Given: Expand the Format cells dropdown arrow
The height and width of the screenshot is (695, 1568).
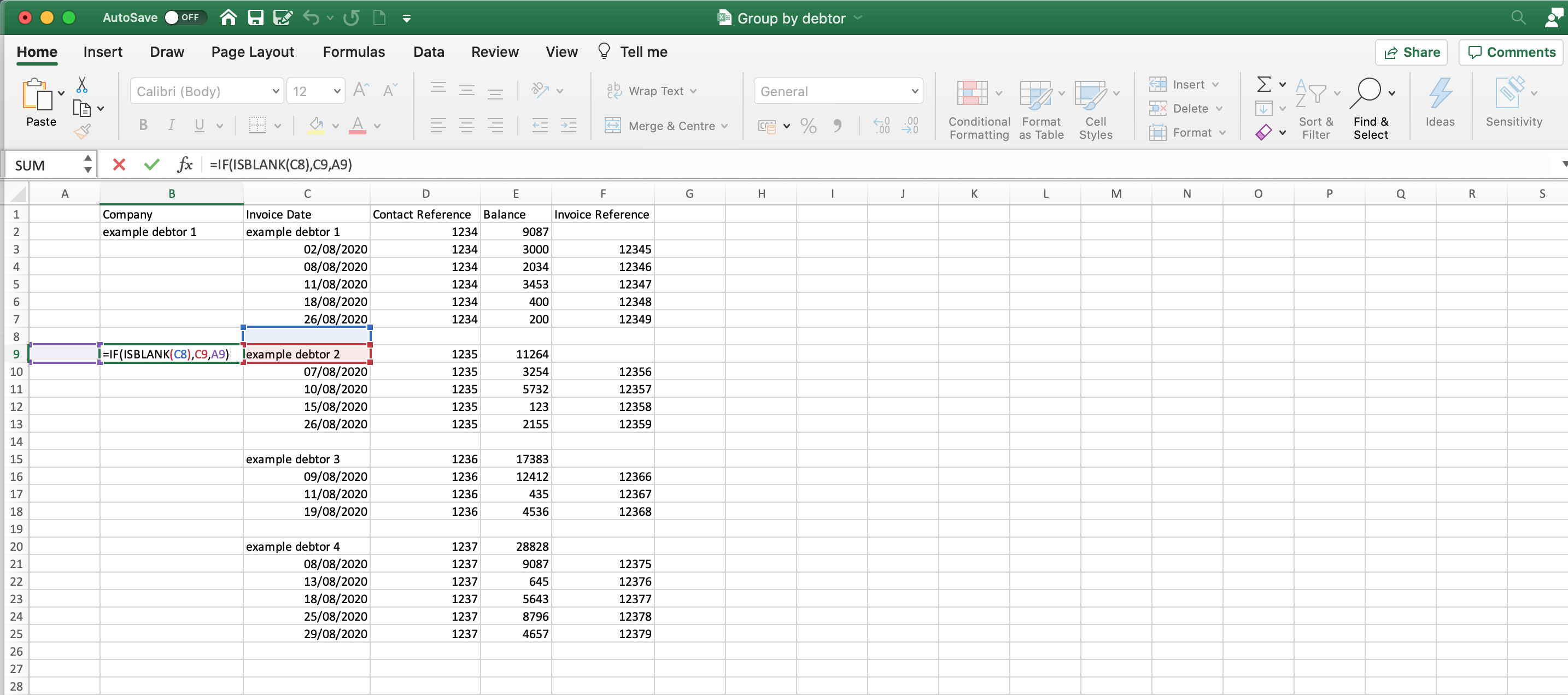Looking at the screenshot, I should pyautogui.click(x=1222, y=133).
